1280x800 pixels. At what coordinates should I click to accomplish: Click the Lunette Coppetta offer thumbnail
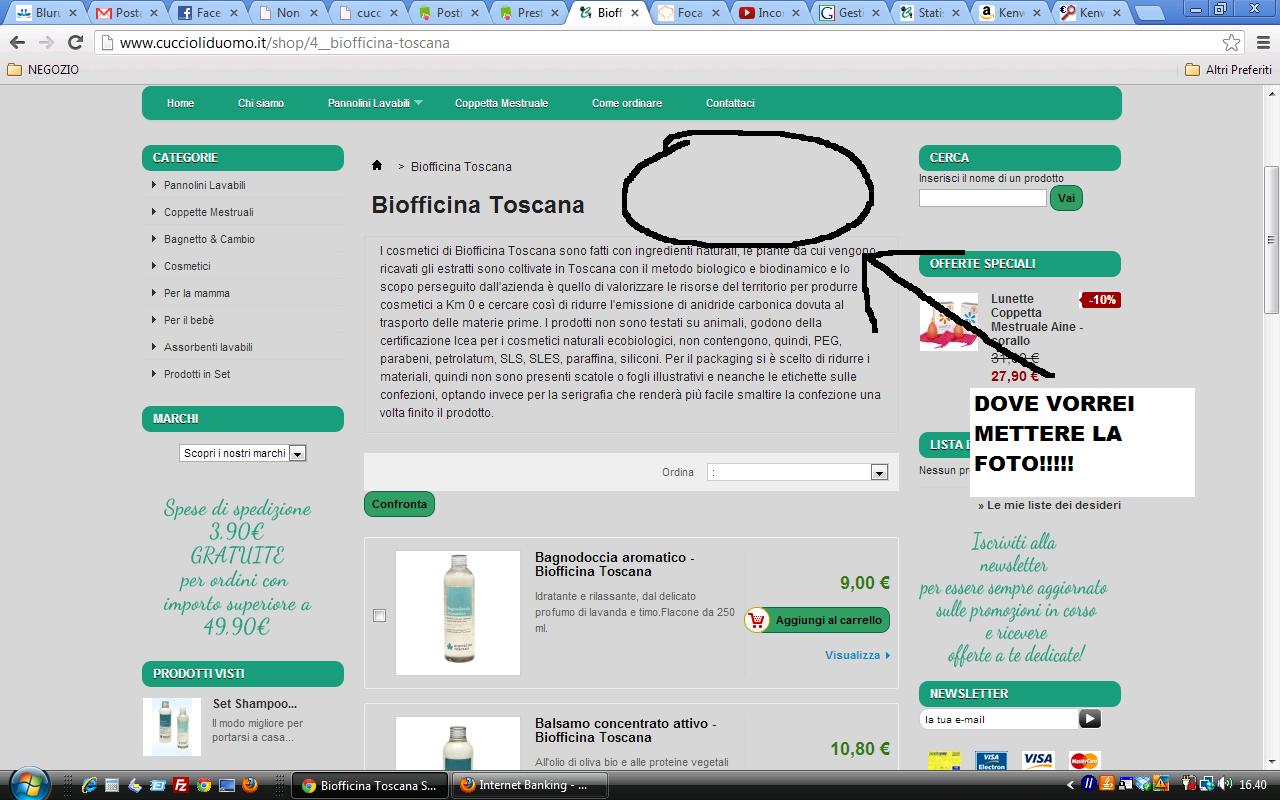pos(949,322)
